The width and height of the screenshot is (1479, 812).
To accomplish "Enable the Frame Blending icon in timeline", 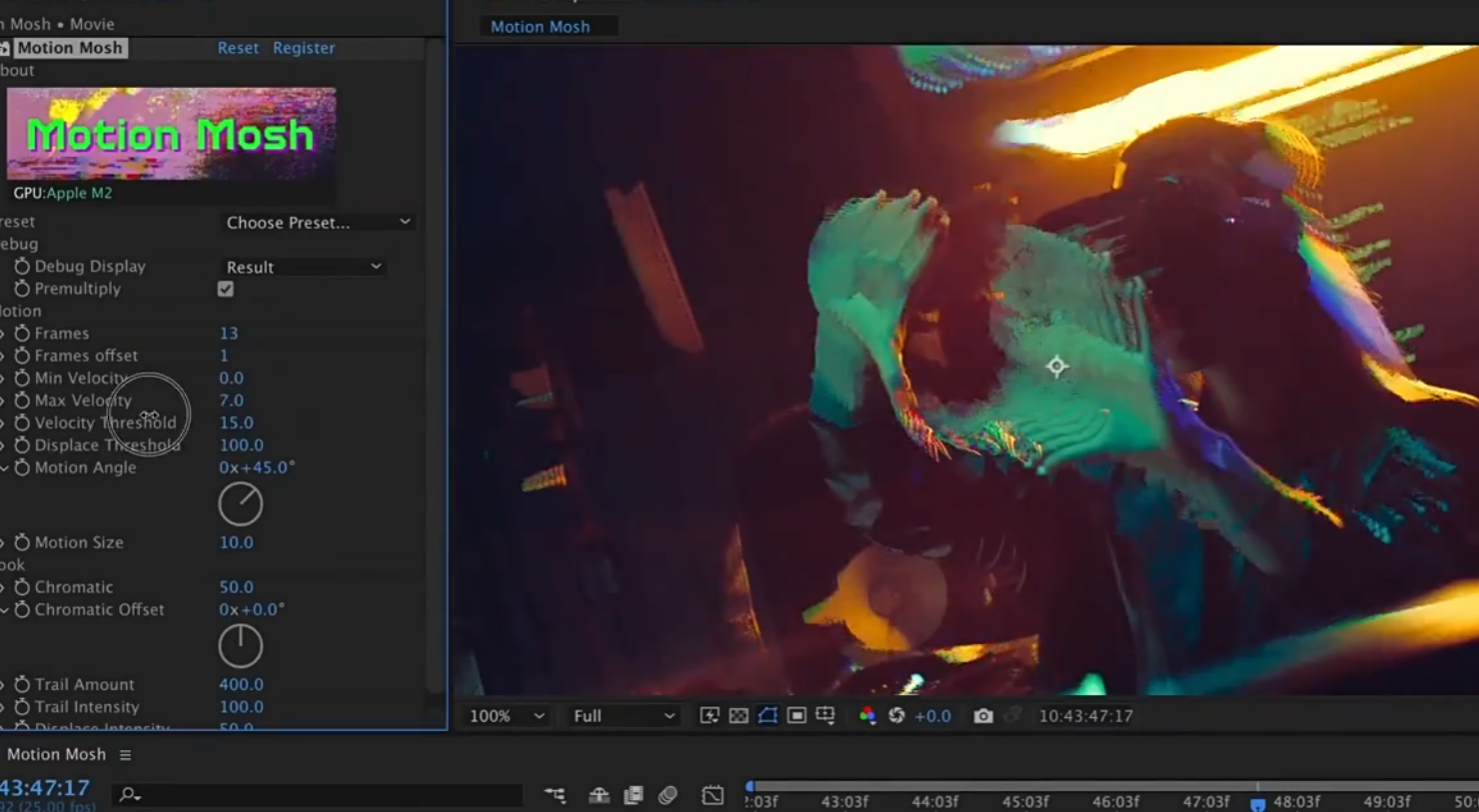I will point(634,795).
